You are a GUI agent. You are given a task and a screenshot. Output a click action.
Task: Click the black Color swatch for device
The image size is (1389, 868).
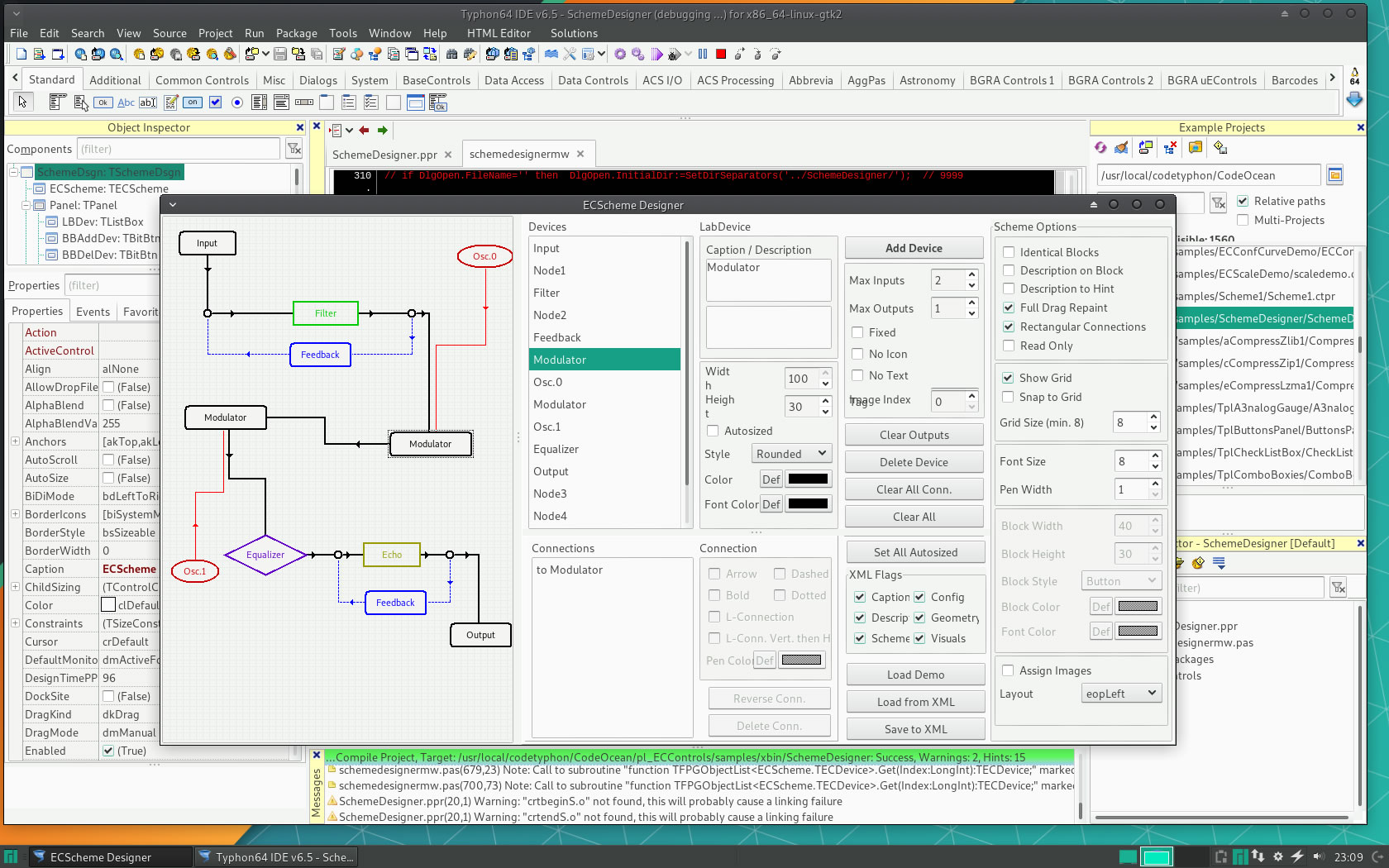808,479
